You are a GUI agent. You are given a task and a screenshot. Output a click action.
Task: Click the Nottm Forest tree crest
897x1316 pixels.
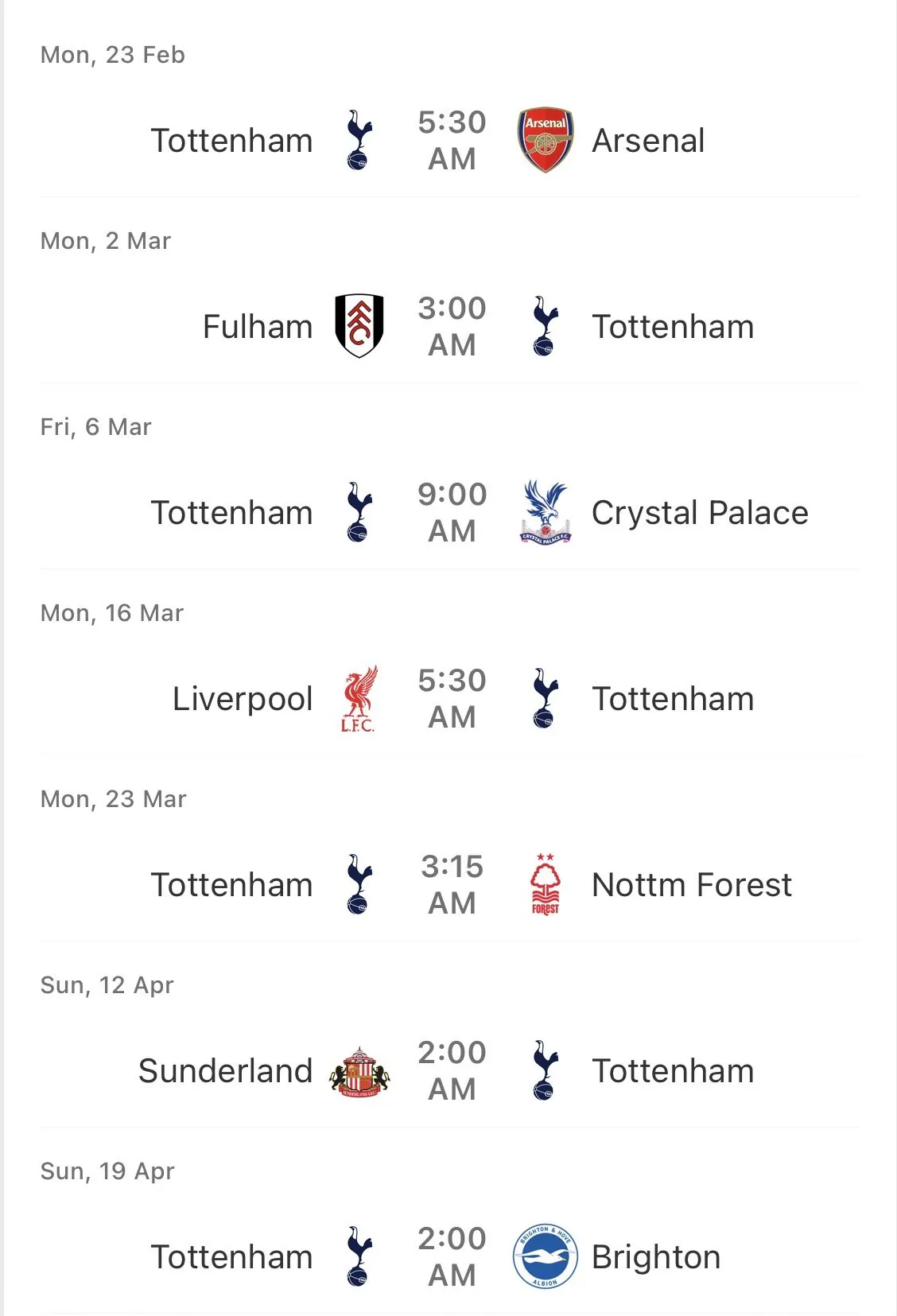pos(546,884)
